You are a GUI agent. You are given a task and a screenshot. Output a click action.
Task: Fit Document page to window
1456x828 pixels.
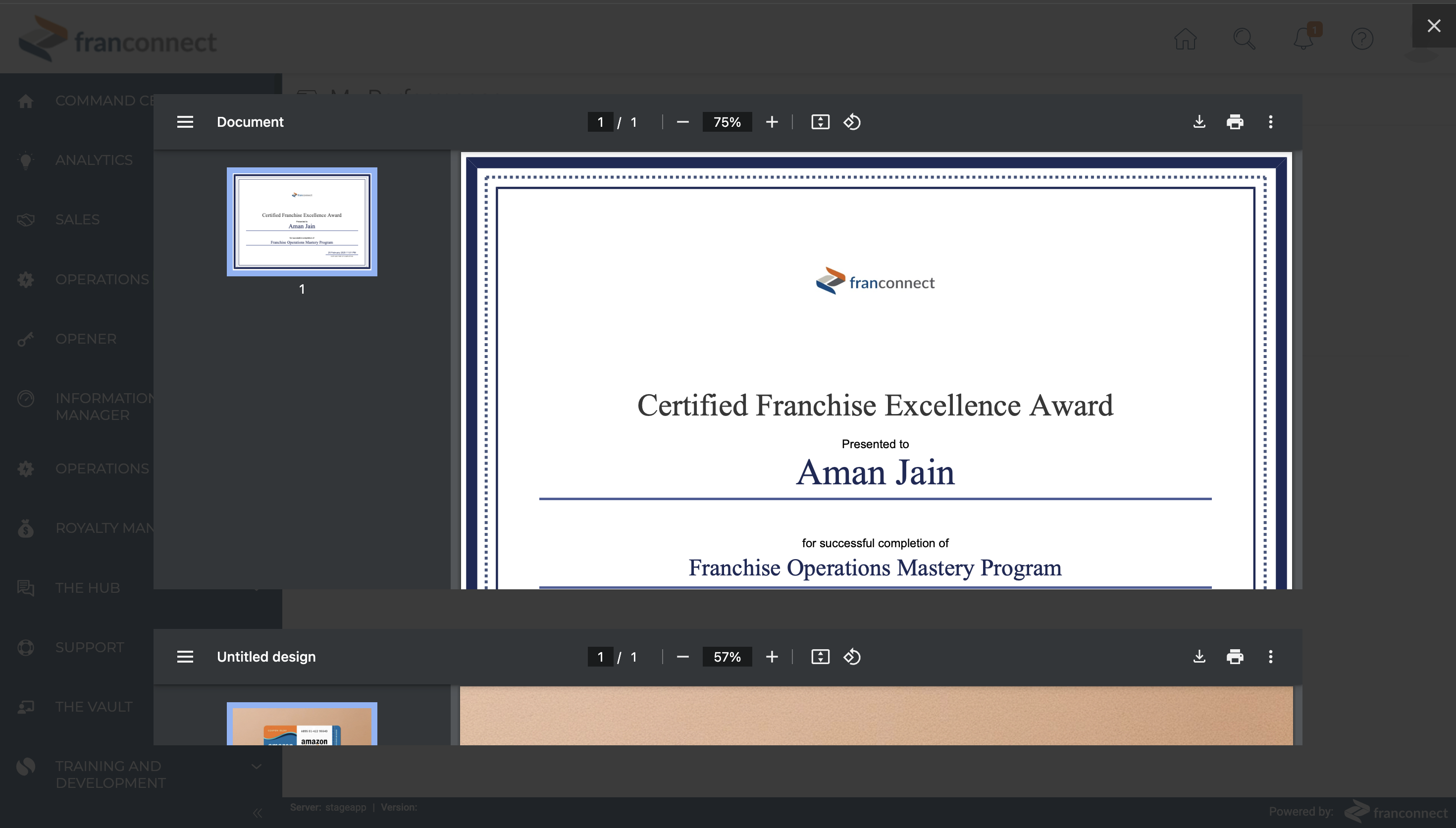point(820,122)
